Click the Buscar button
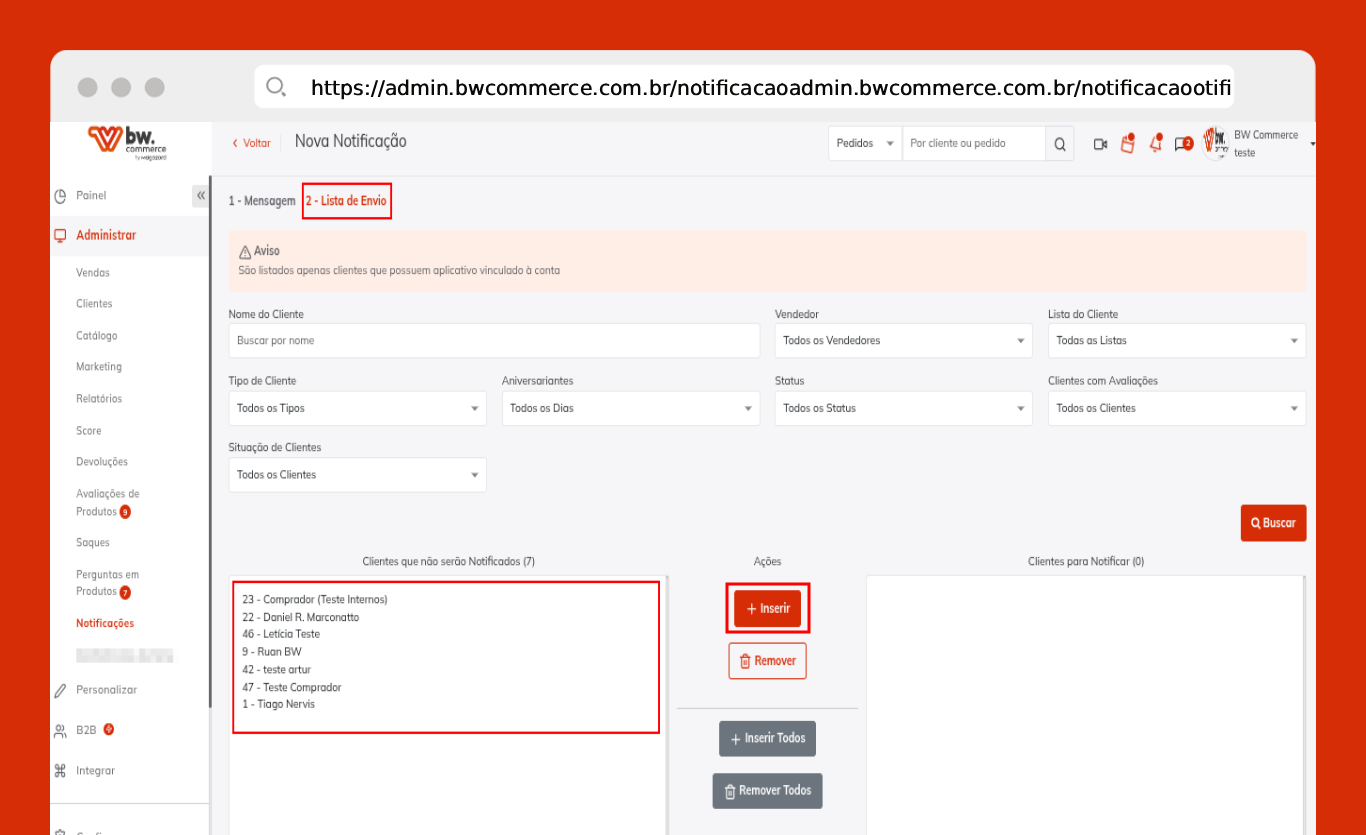Image resolution: width=1366 pixels, height=835 pixels. pos(1274,523)
